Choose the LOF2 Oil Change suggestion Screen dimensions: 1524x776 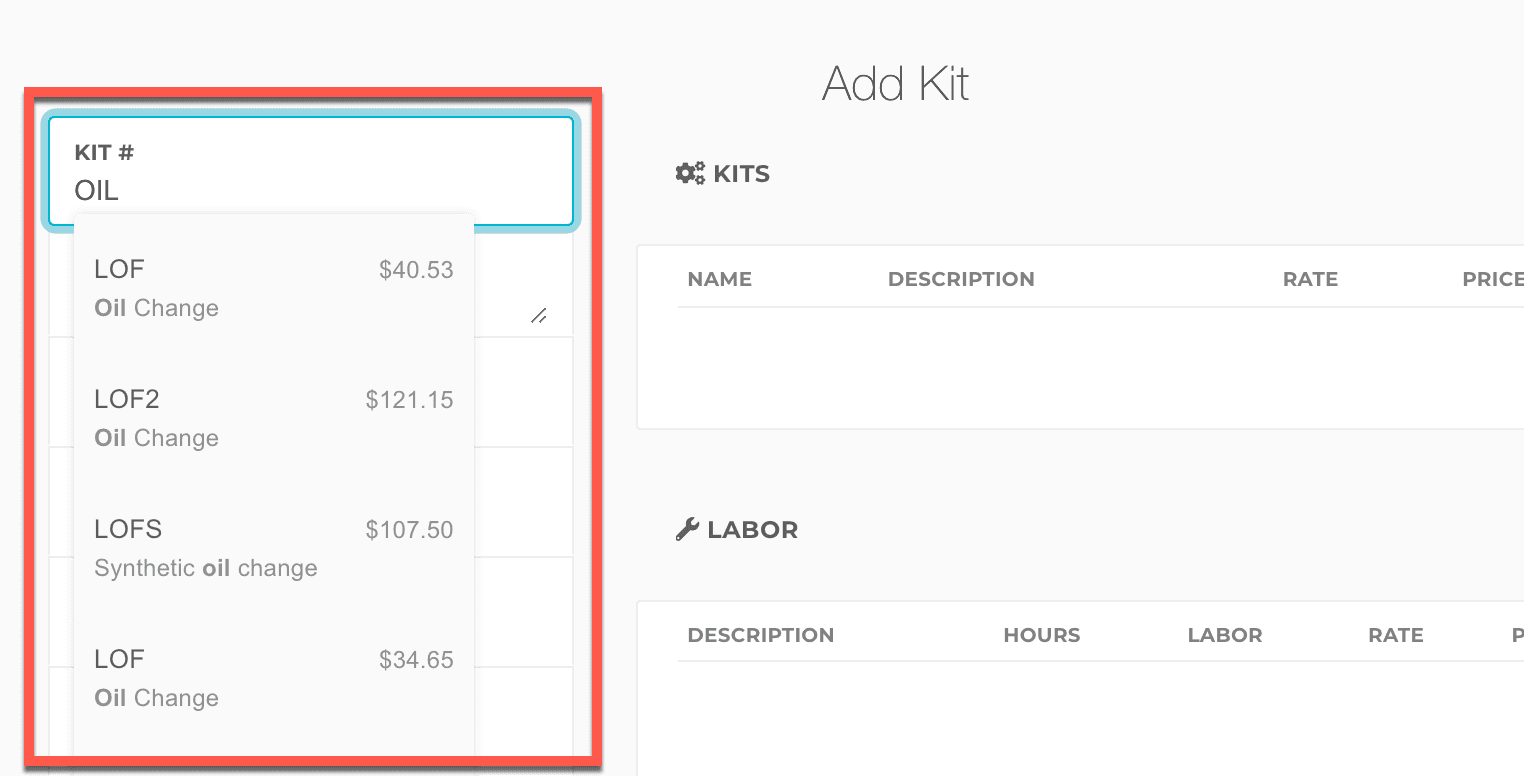click(x=273, y=418)
